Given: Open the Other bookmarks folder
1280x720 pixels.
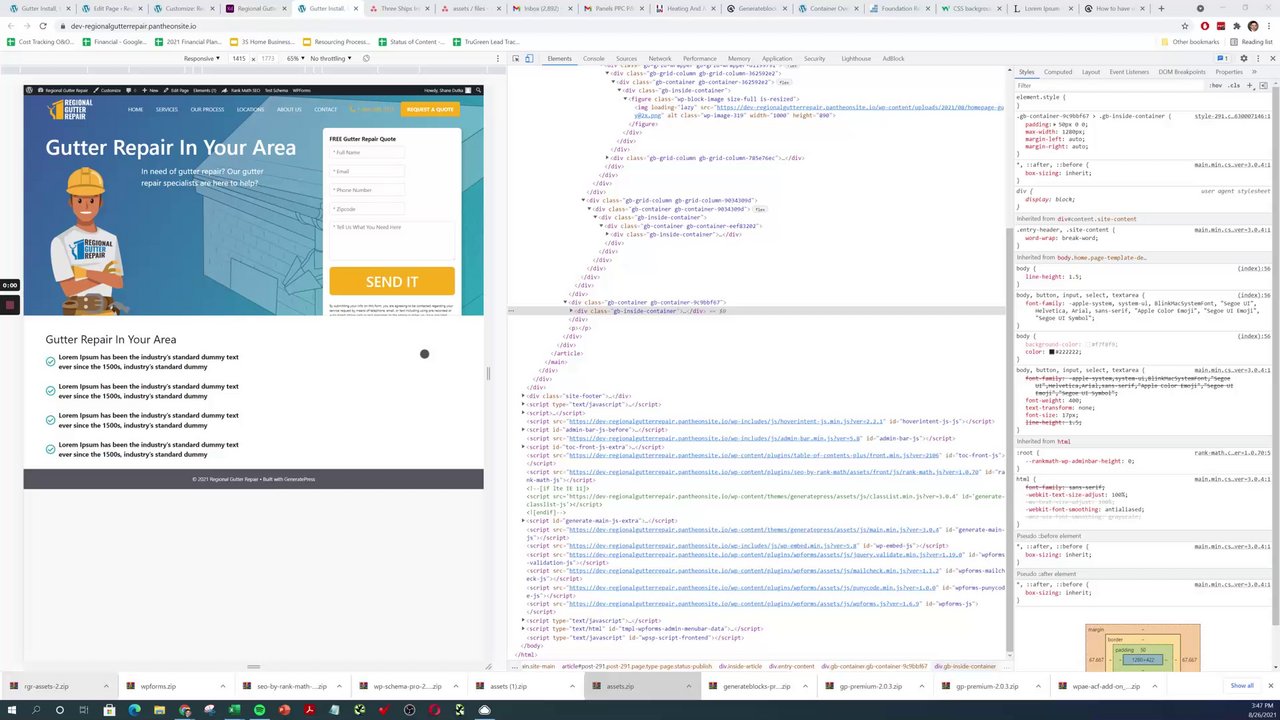Looking at the screenshot, I should pyautogui.click(x=1190, y=42).
